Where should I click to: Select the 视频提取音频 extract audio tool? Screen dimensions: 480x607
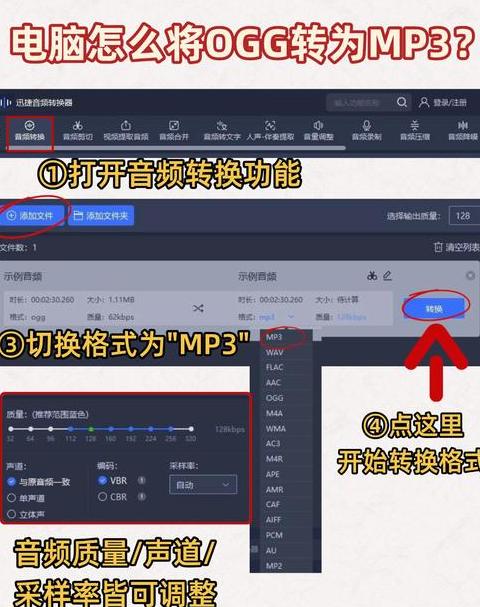click(126, 130)
